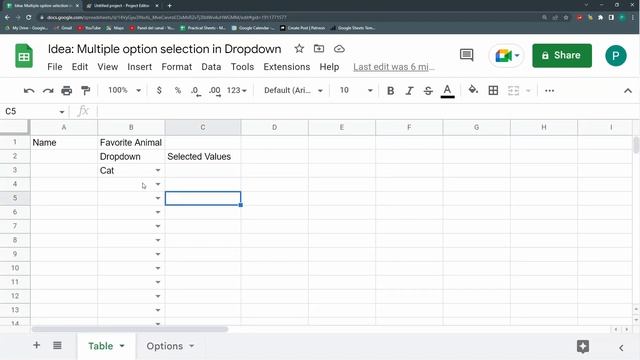Open the Insert menu
This screenshot has height=360, width=640.
(x=140, y=67)
